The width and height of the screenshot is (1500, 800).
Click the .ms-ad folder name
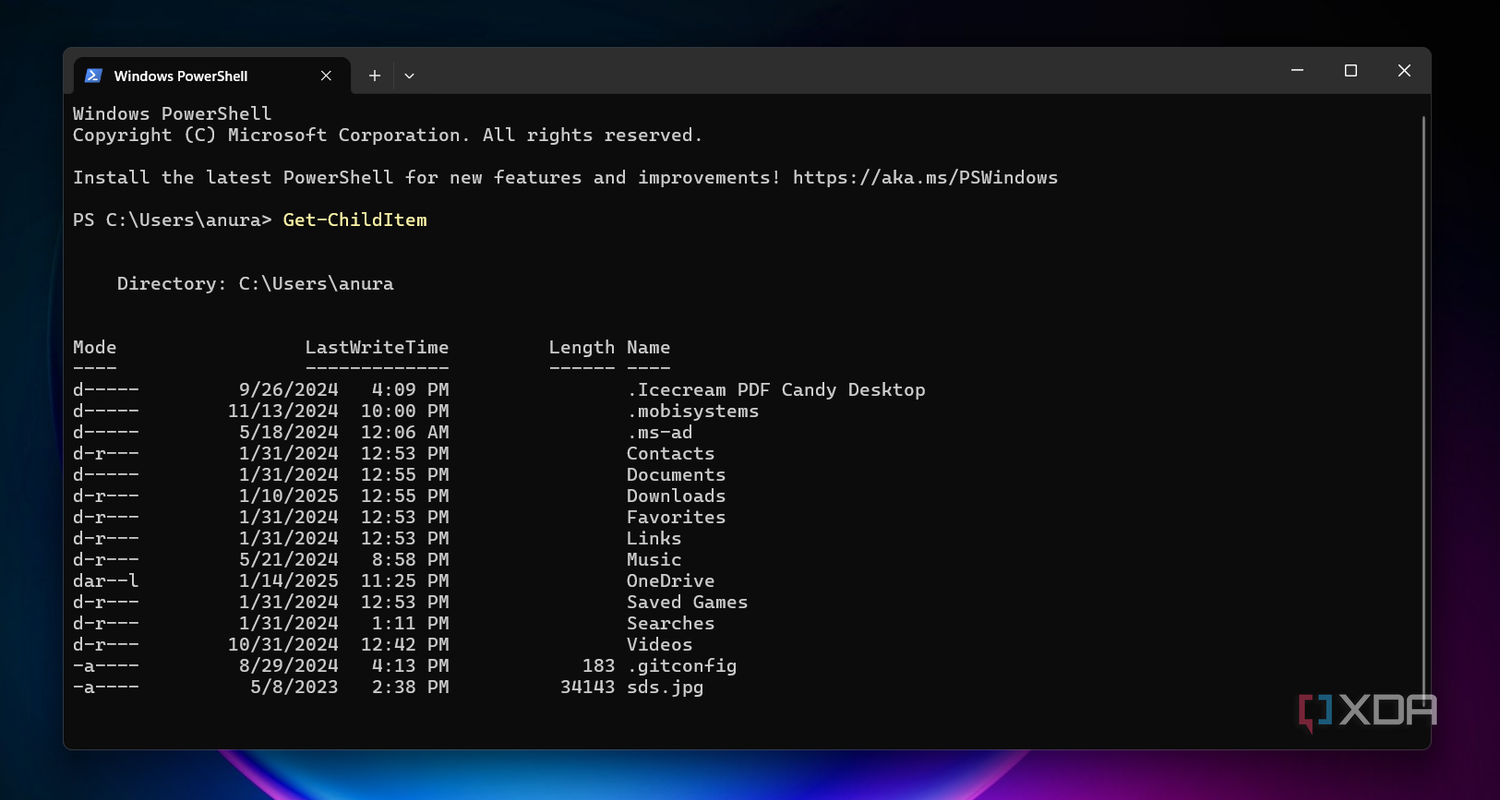tap(660, 432)
